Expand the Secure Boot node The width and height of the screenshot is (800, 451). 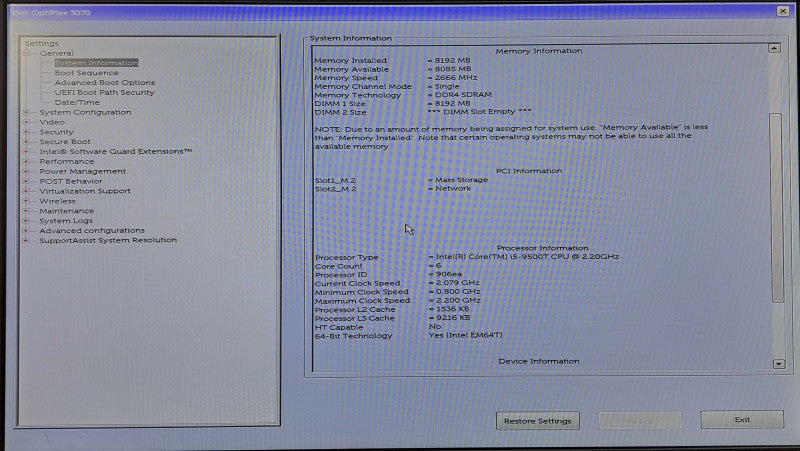(27, 142)
